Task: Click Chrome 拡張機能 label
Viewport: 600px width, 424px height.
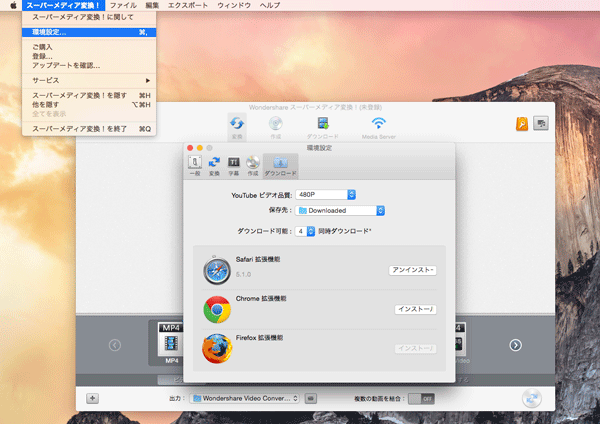Action: point(261,298)
